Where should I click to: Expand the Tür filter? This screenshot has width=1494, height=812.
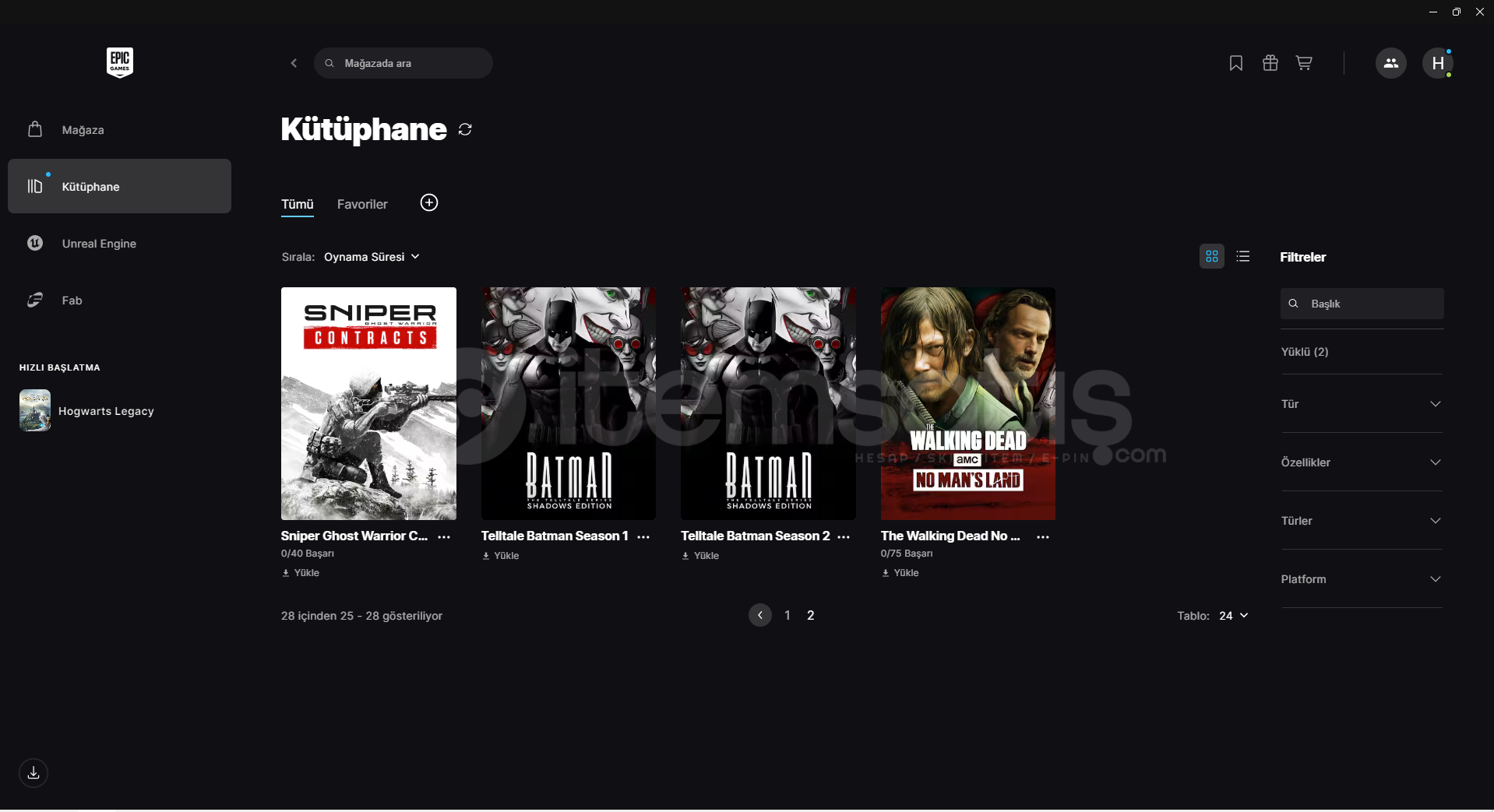pyautogui.click(x=1362, y=404)
